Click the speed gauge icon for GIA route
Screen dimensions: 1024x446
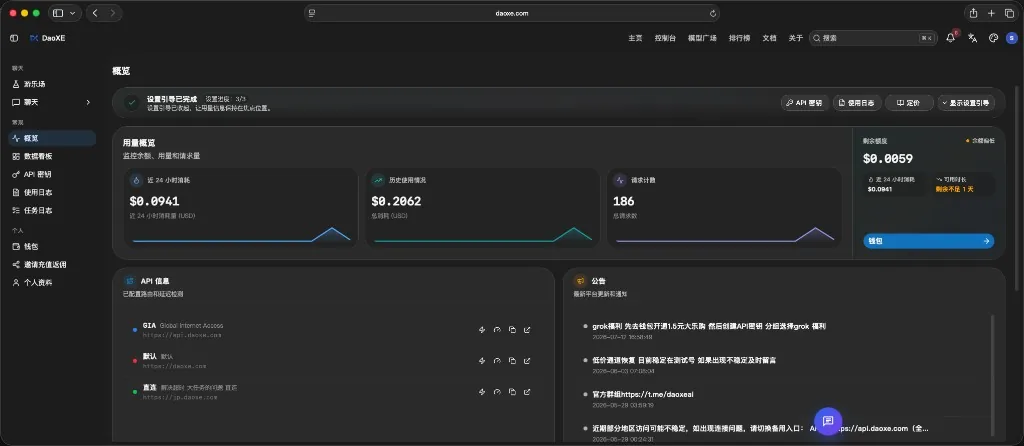click(x=497, y=330)
